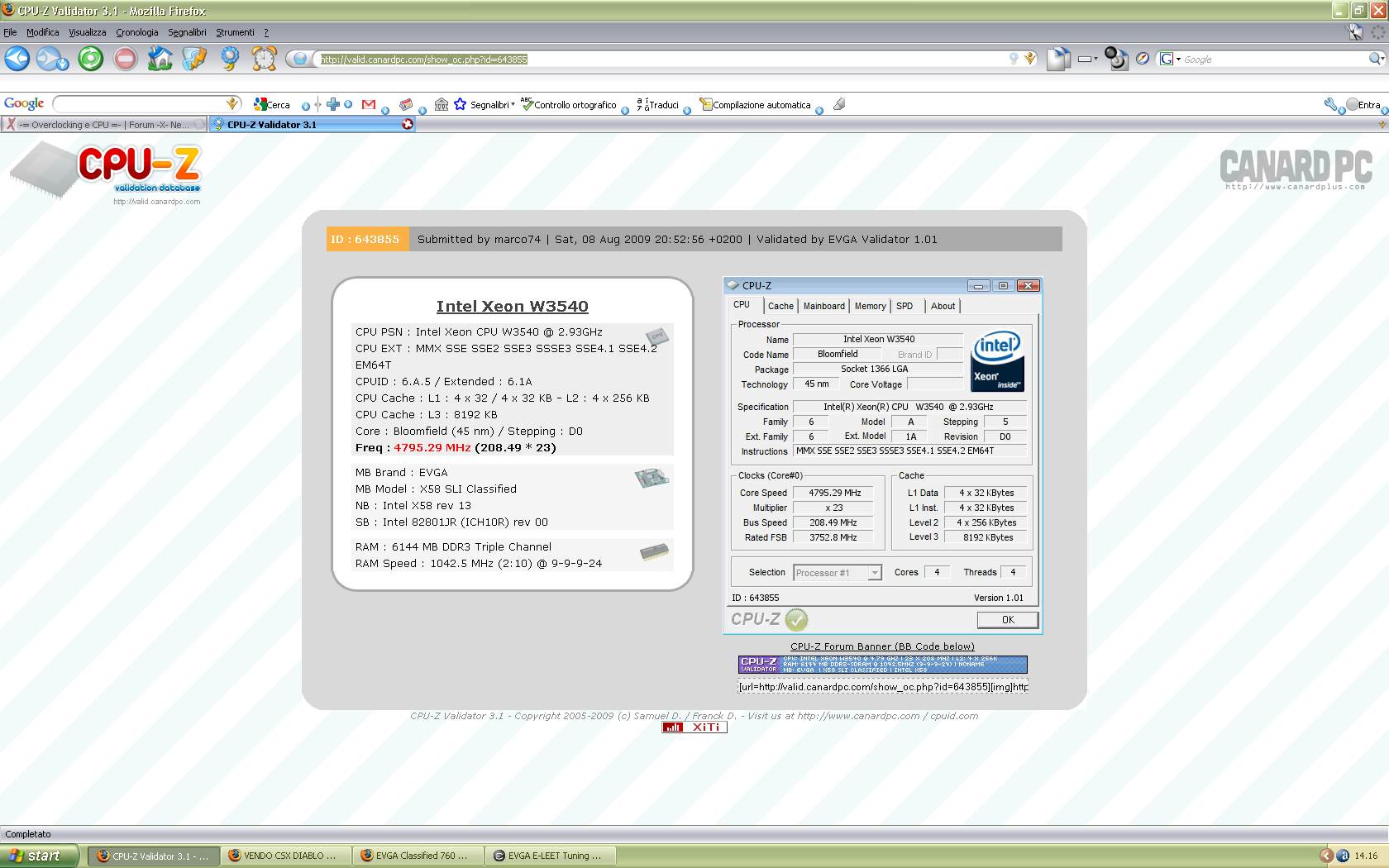Image resolution: width=1389 pixels, height=868 pixels.
Task: Click the XiTi stats badge
Action: tap(694, 727)
